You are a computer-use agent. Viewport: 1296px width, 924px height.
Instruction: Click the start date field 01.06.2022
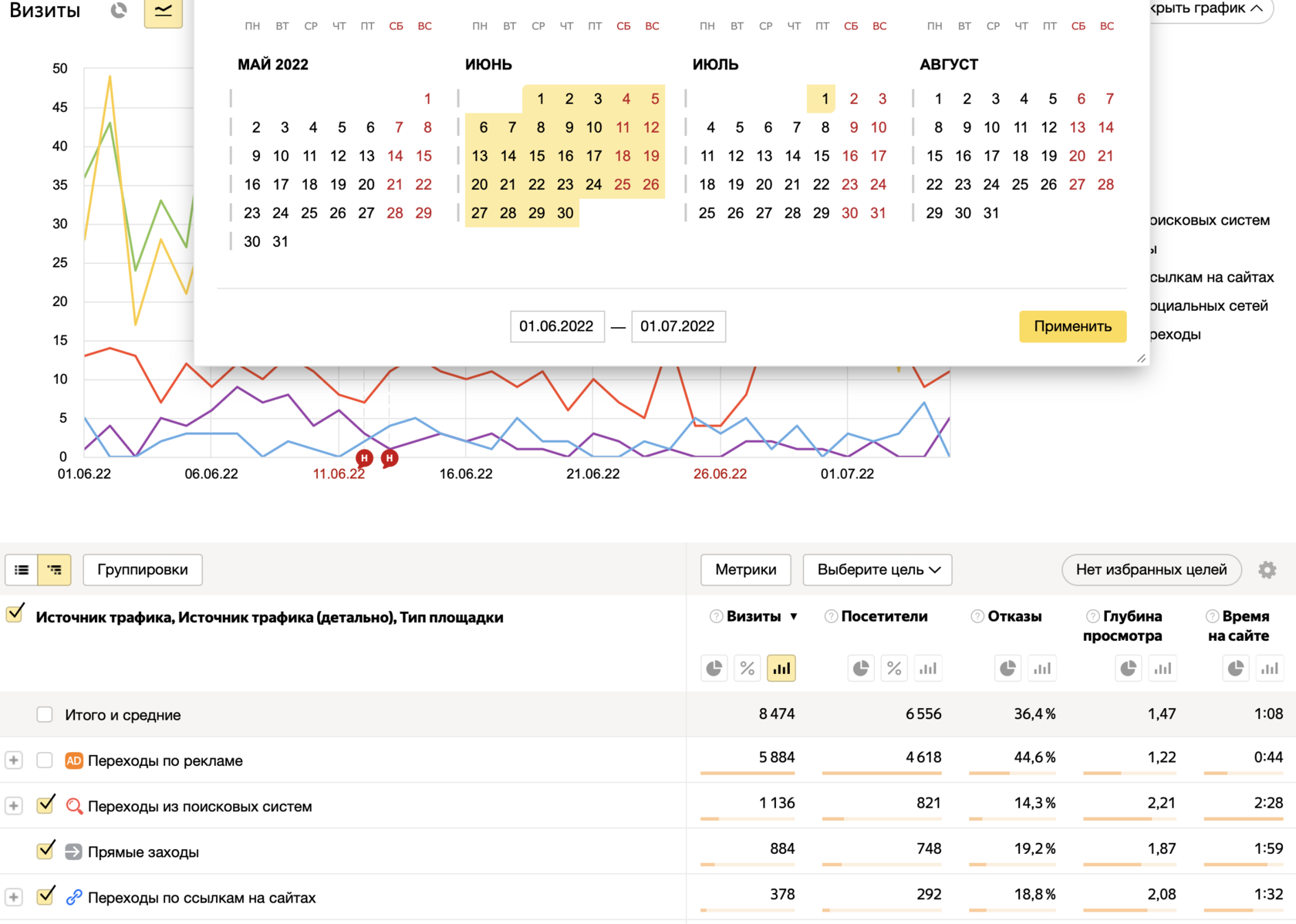556,326
